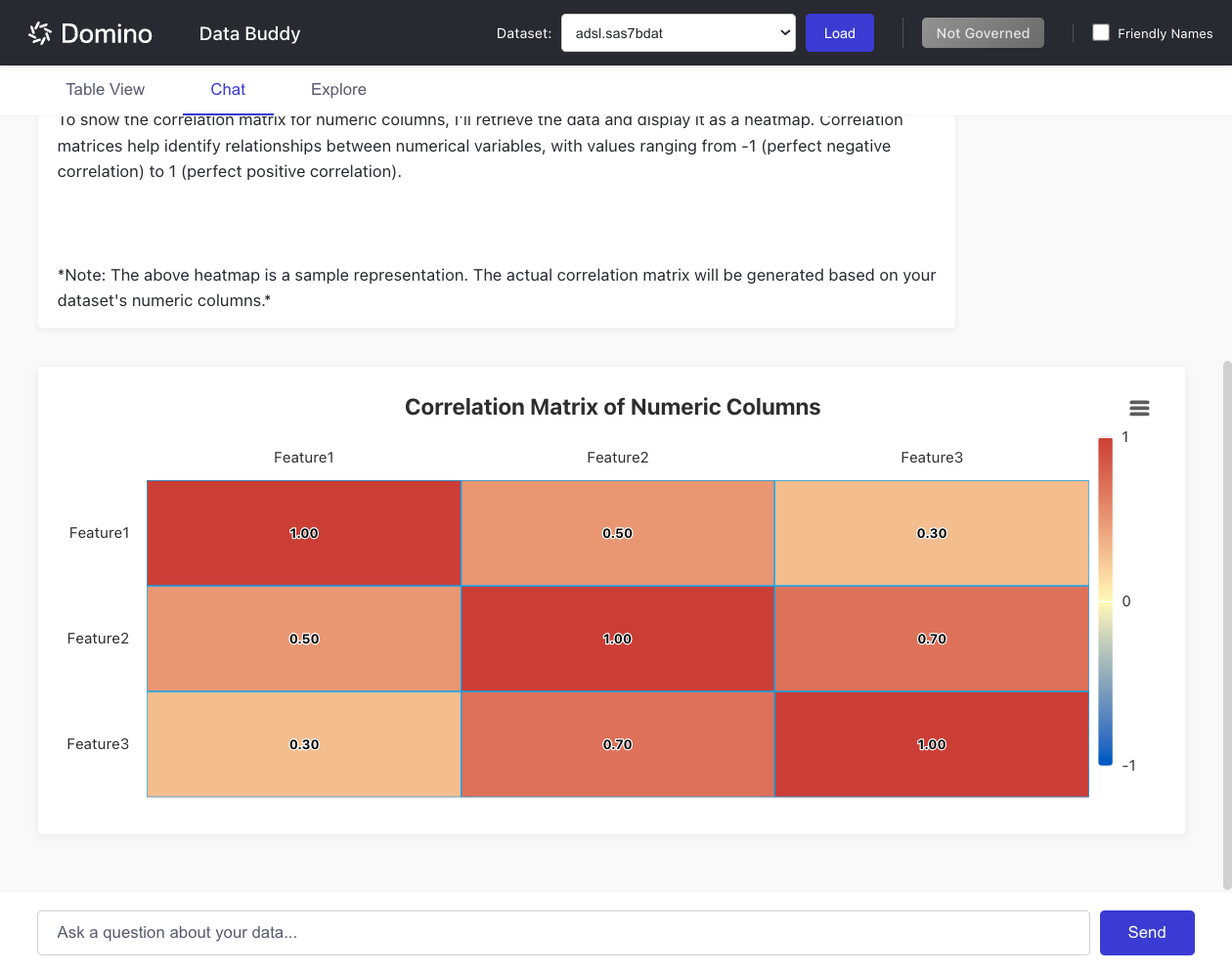The image size is (1232, 974).
Task: Select the bottom-right 1.00 heatmap cell
Action: click(x=931, y=744)
